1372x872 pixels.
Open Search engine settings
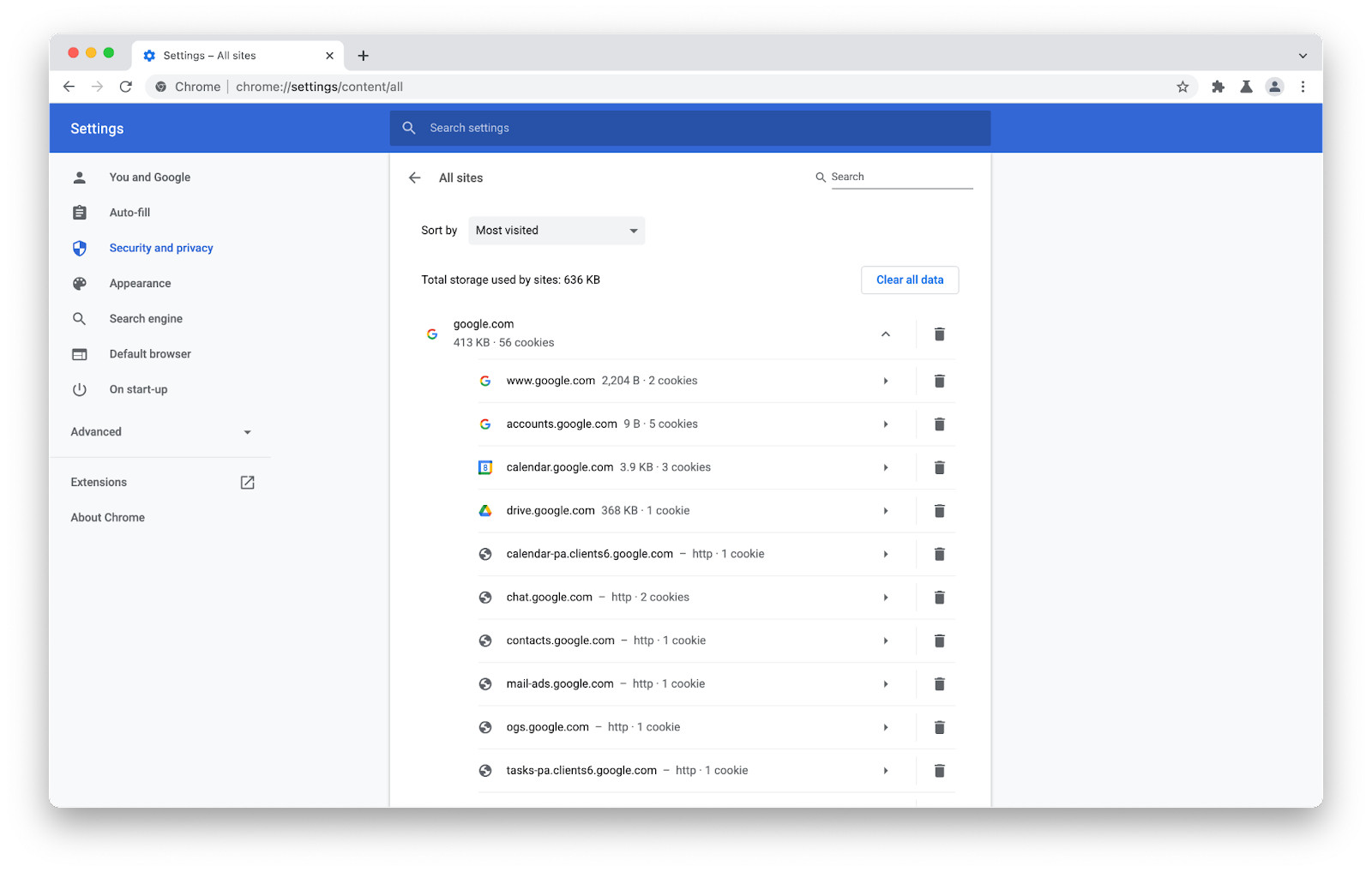146,319
